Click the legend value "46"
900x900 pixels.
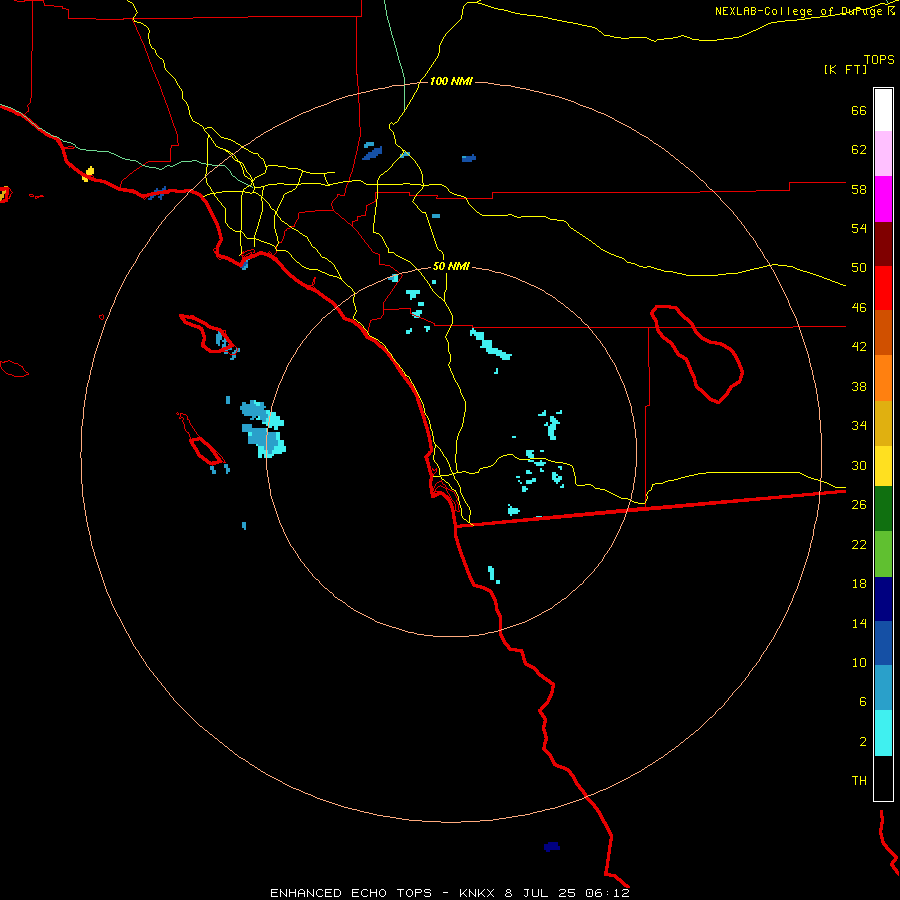click(859, 308)
